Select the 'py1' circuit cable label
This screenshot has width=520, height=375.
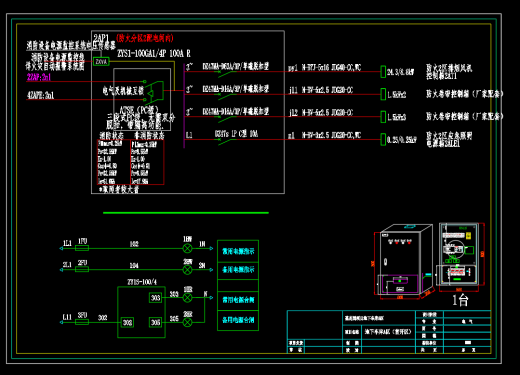[293, 68]
